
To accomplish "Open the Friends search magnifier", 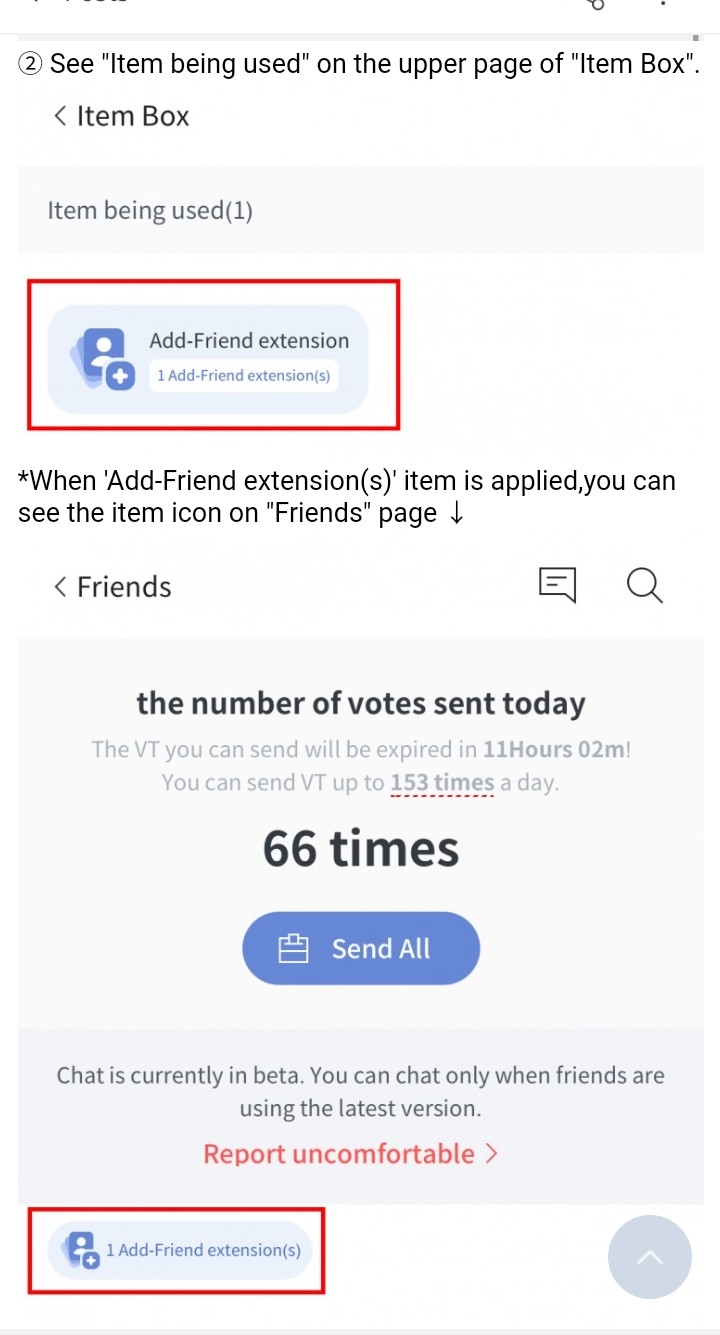I will [x=644, y=585].
